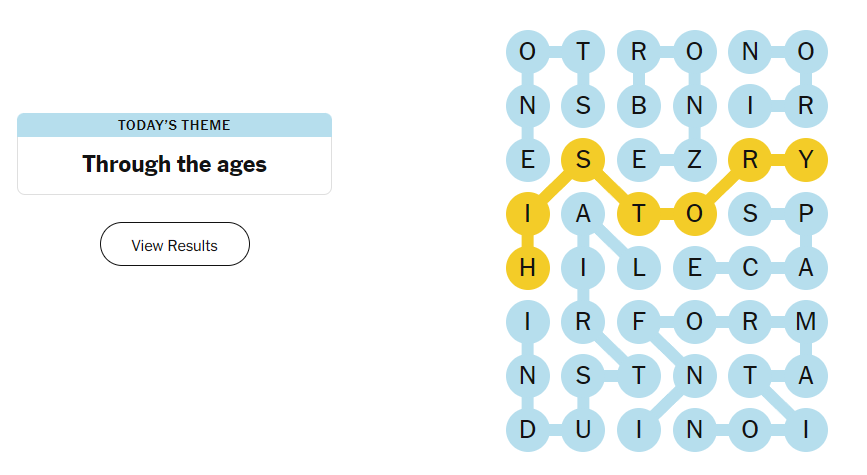The width and height of the screenshot is (867, 475).
Task: Select the letter Z tile
Action: (x=695, y=159)
